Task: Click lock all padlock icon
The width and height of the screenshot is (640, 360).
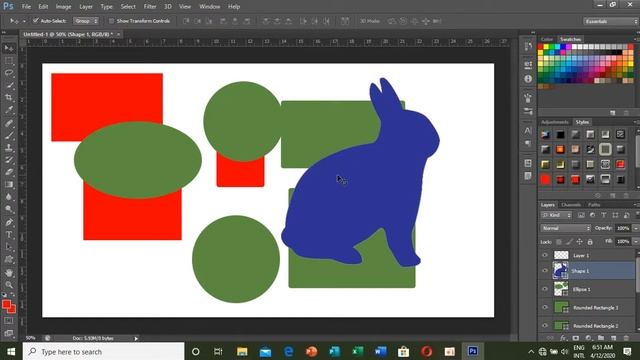Action: click(x=590, y=242)
